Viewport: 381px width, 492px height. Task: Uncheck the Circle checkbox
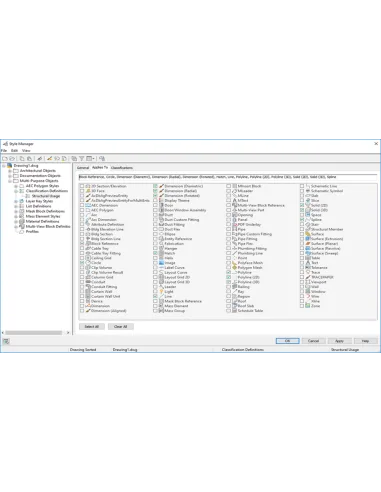[x=82, y=263]
